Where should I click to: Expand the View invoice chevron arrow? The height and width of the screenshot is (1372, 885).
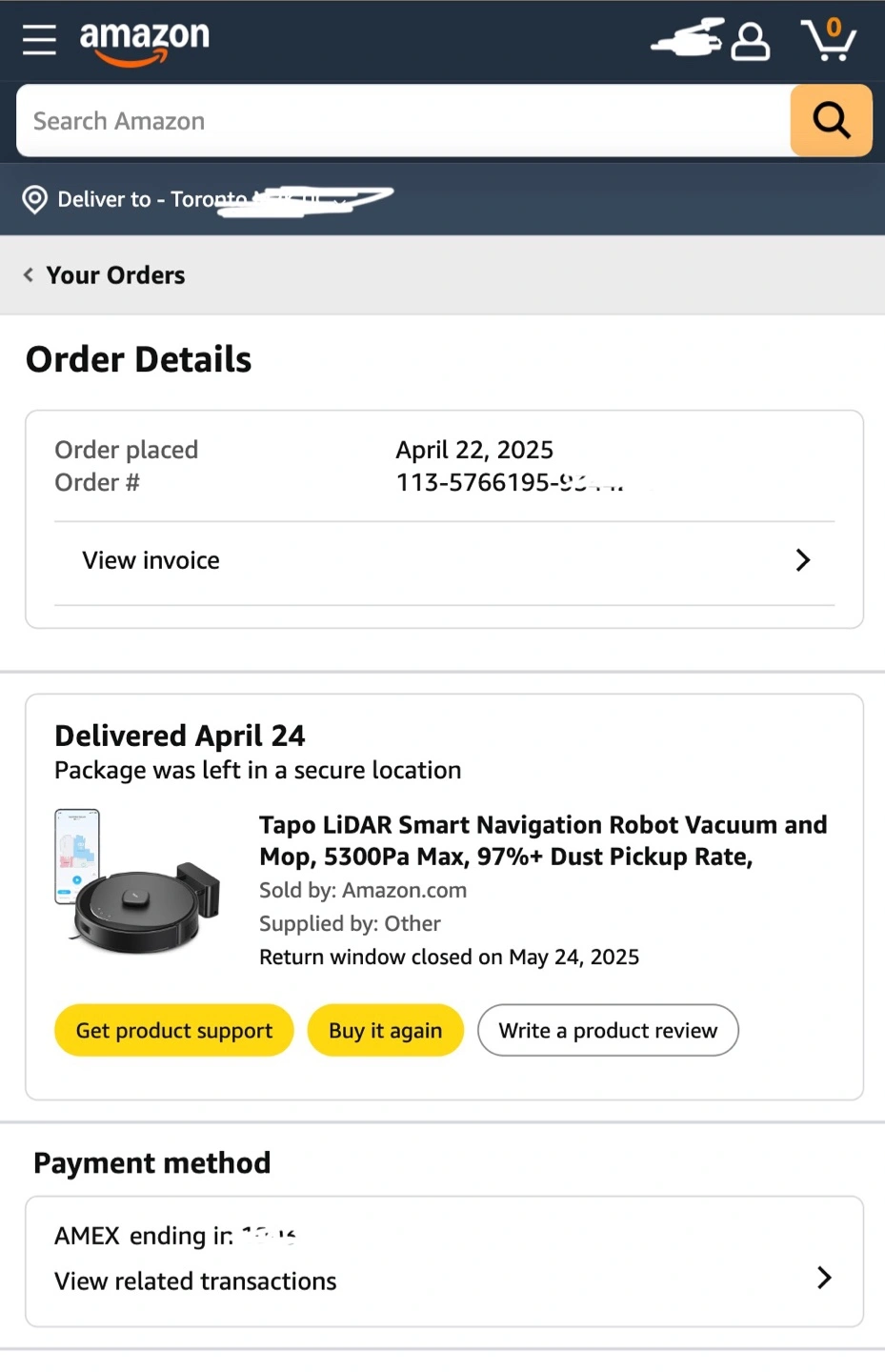pos(803,560)
